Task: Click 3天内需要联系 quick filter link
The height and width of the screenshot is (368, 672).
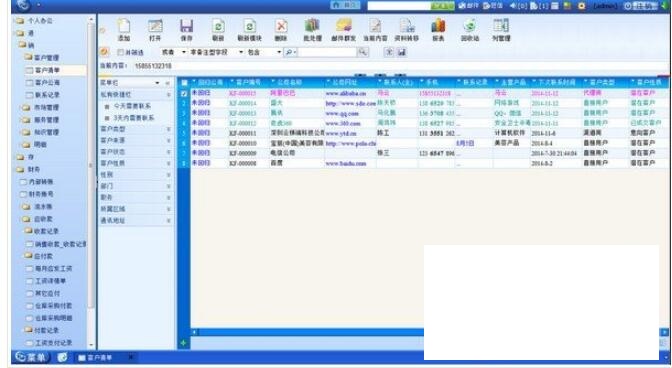Action: (x=133, y=117)
